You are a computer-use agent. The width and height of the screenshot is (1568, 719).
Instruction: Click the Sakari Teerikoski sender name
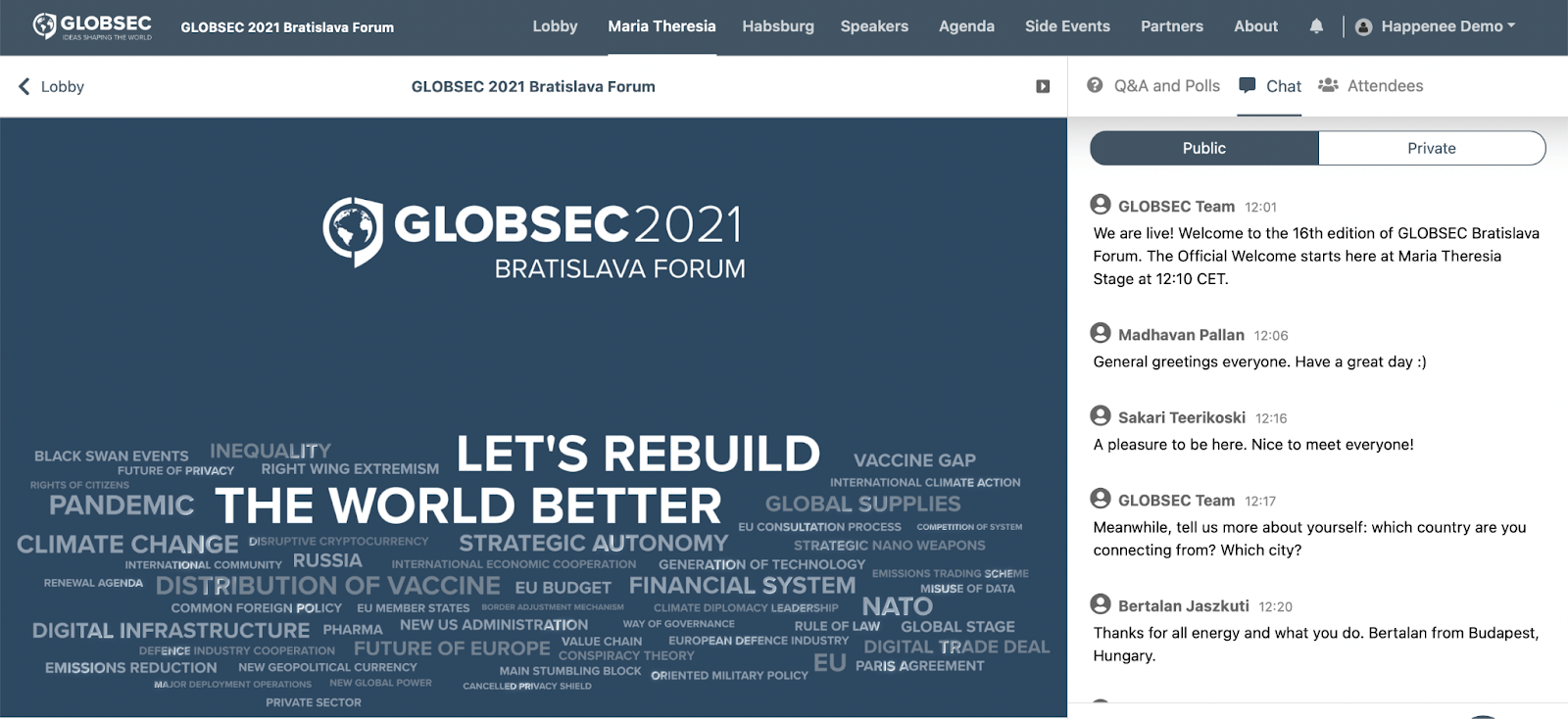[x=1182, y=417]
